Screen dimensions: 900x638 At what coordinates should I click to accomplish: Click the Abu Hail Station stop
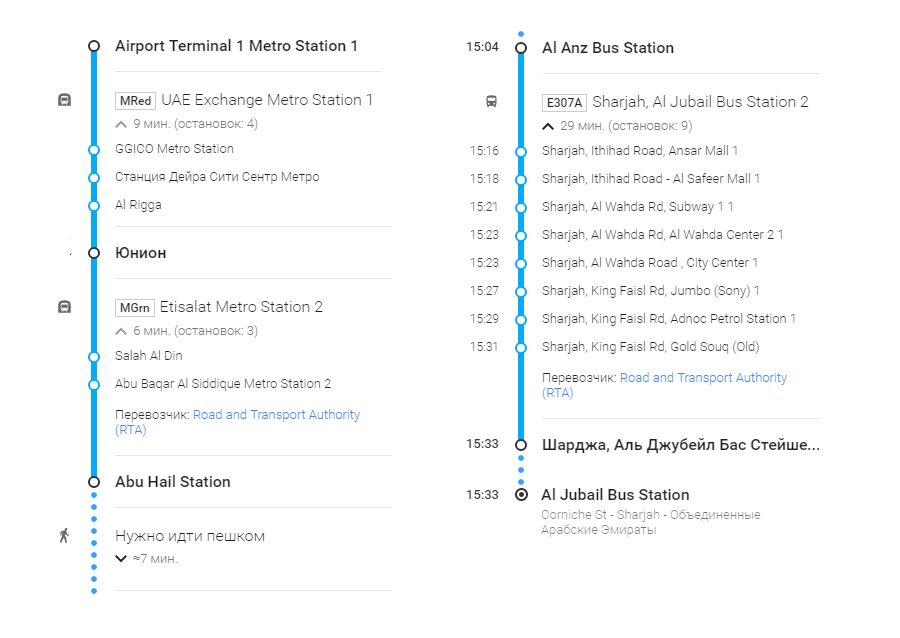coord(172,482)
